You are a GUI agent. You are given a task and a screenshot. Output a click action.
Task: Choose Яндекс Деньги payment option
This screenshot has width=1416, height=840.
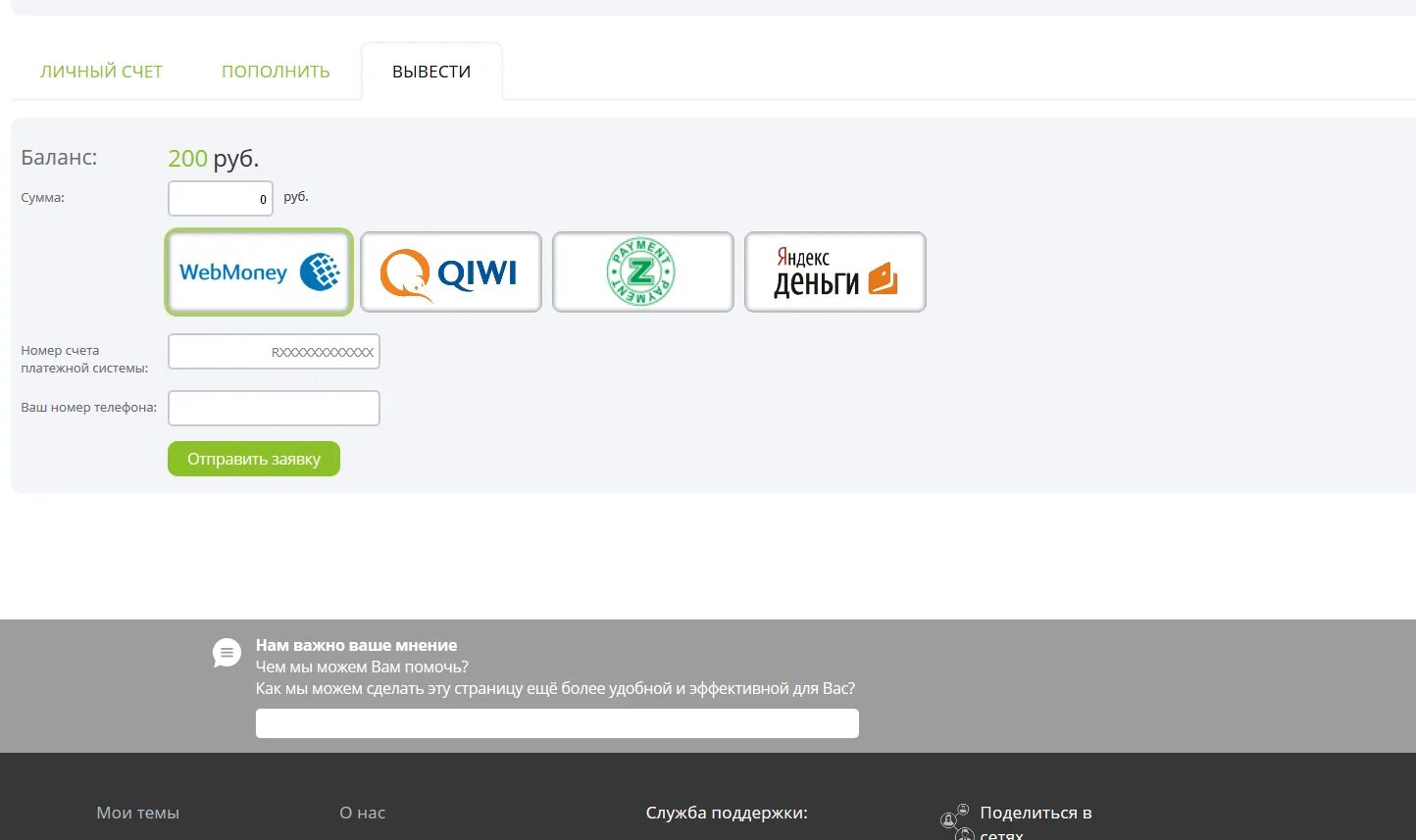tap(835, 272)
